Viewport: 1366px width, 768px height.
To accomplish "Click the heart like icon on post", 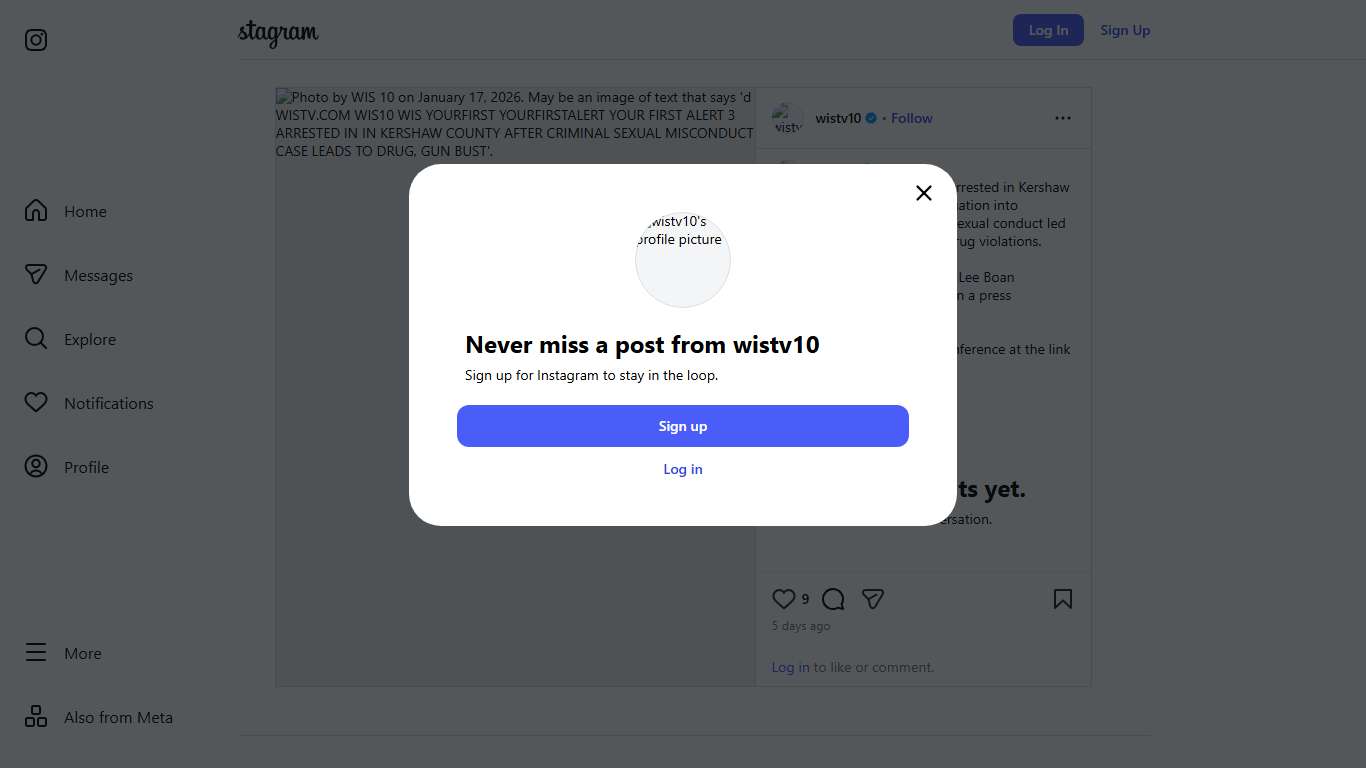I will pyautogui.click(x=784, y=599).
